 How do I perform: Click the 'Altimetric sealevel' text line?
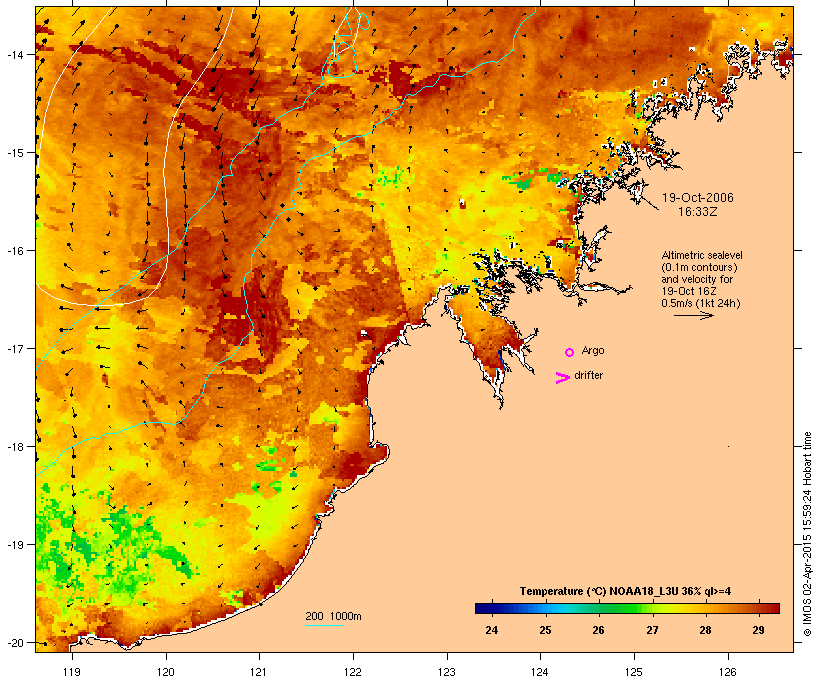tap(702, 255)
